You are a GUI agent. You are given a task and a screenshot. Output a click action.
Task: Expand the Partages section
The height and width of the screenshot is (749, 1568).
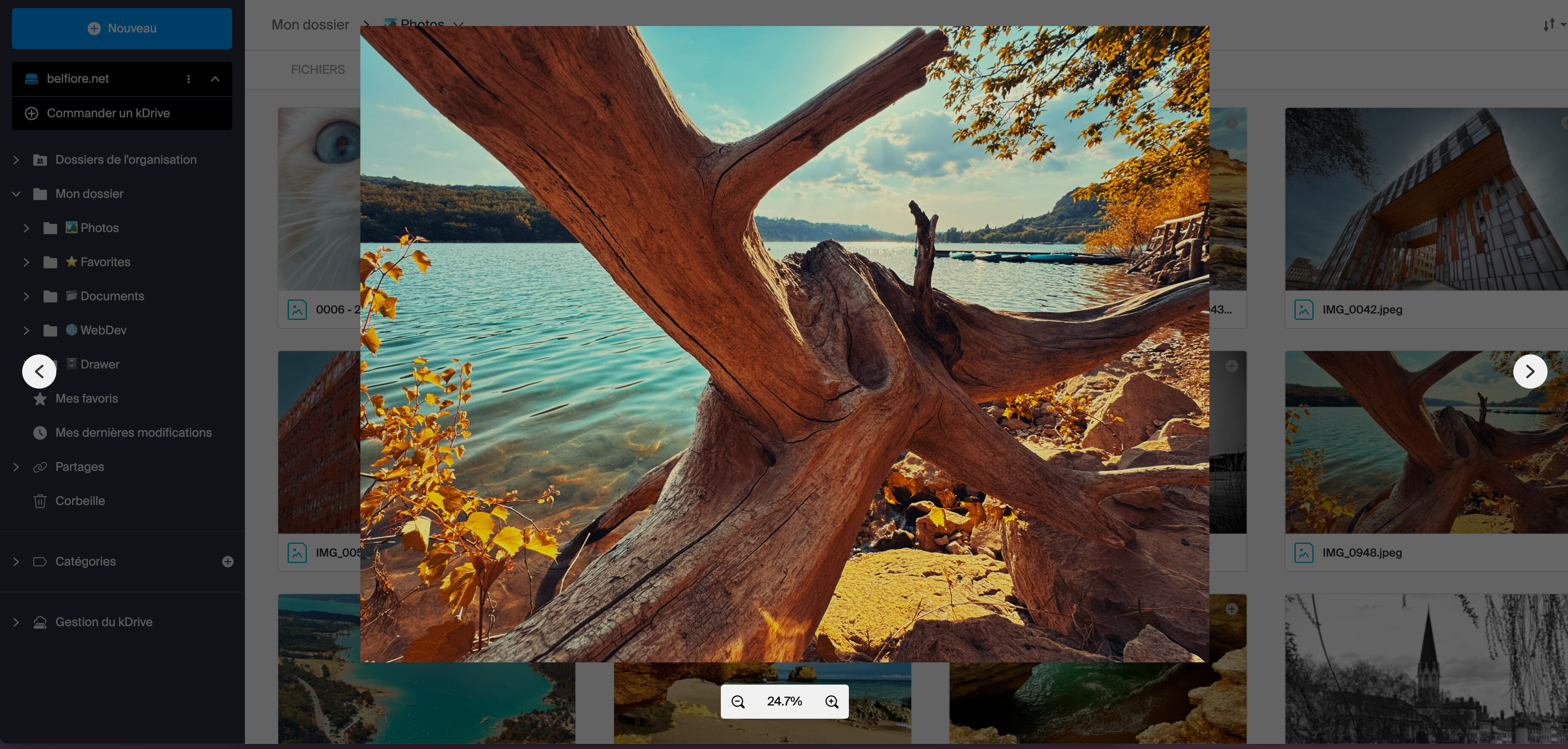coord(17,467)
